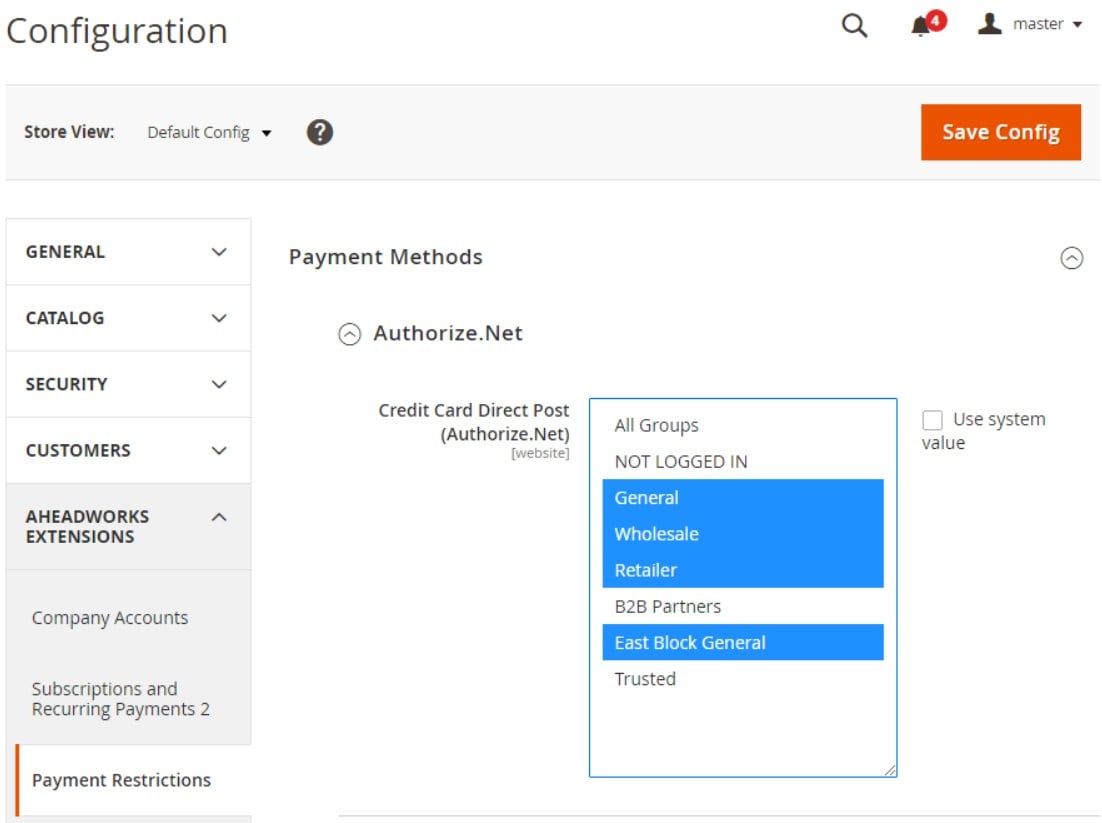The image size is (1102, 823).
Task: Click the Save Config button
Action: [x=1001, y=132]
